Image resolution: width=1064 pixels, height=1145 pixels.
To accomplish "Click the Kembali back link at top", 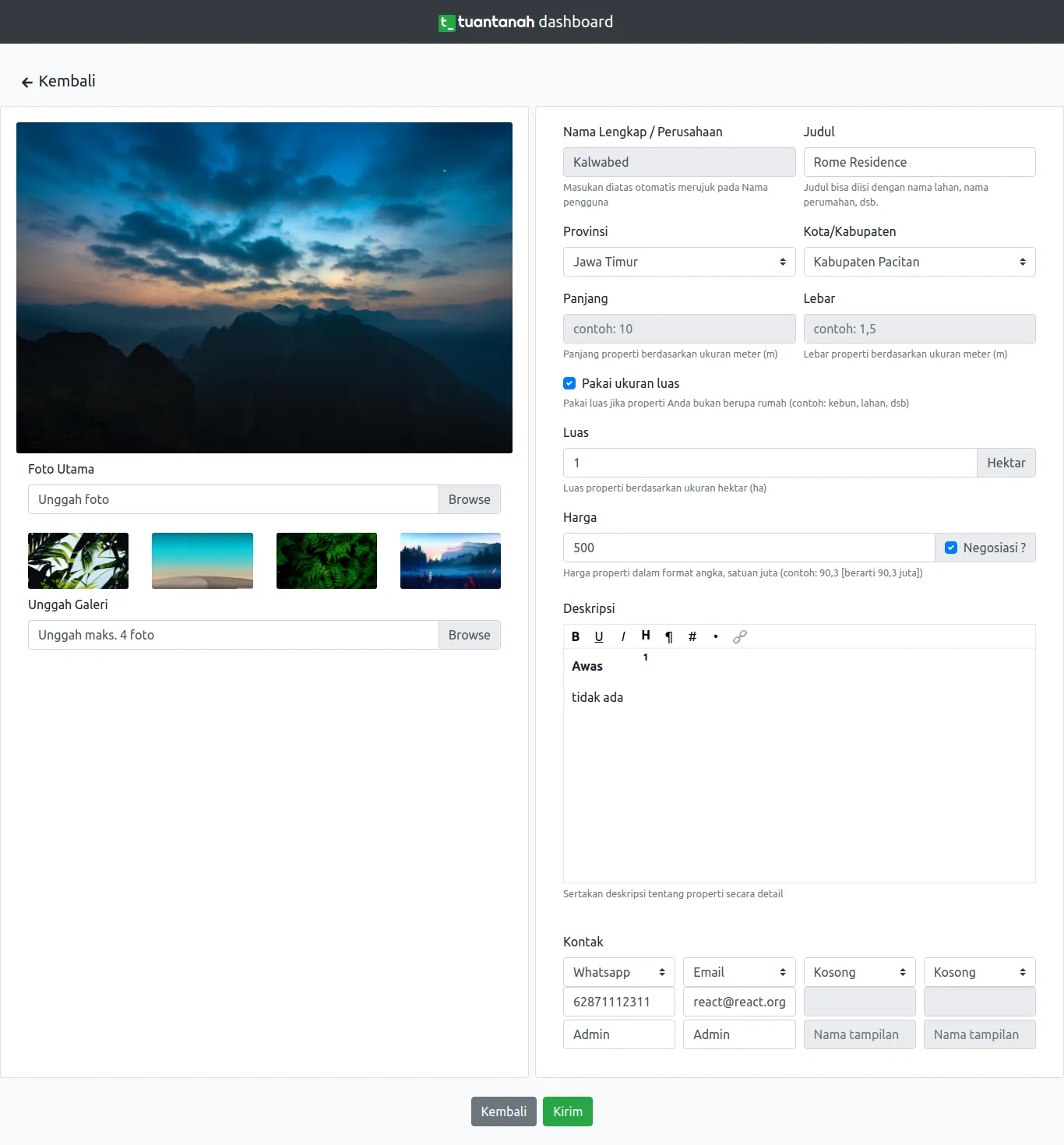I will (58, 81).
